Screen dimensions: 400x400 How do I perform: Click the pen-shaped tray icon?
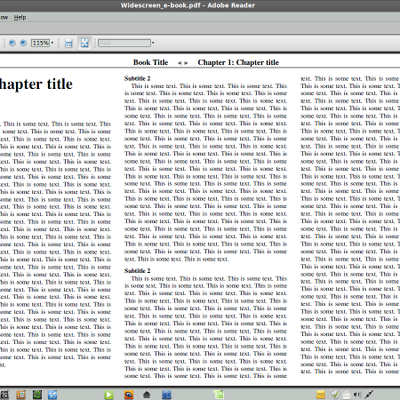coord(369,395)
